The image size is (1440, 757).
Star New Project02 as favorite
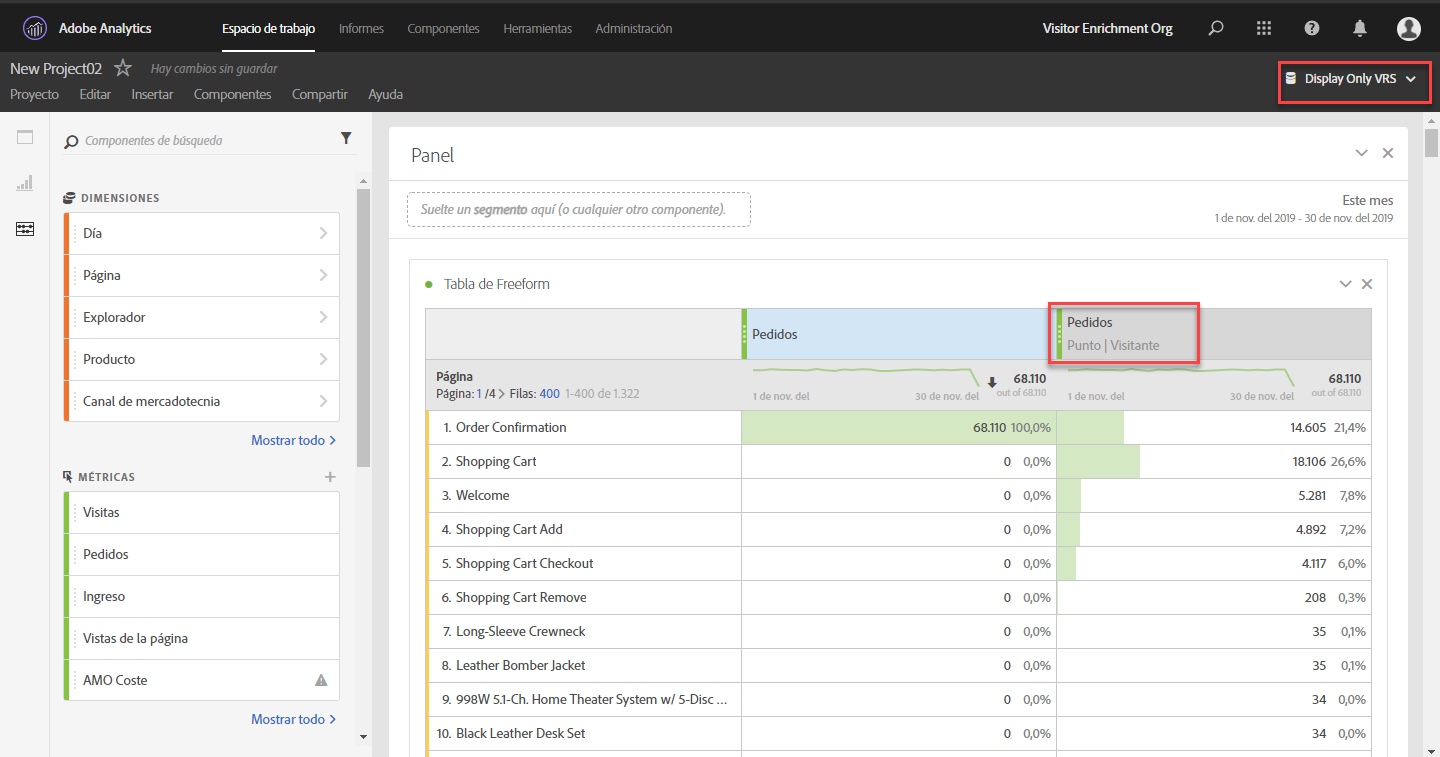tap(122, 69)
